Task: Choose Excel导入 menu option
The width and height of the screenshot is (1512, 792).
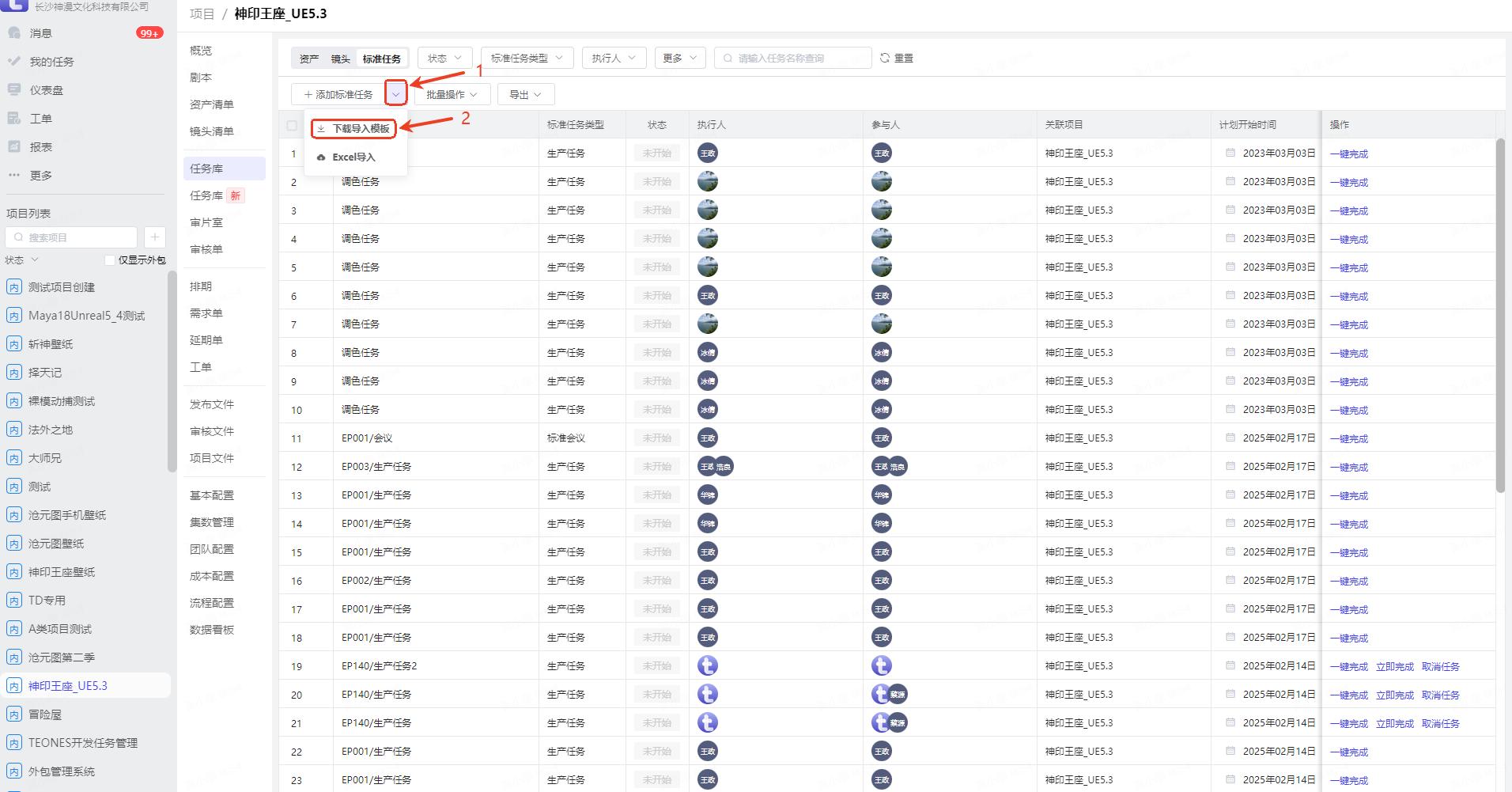Action: point(353,157)
